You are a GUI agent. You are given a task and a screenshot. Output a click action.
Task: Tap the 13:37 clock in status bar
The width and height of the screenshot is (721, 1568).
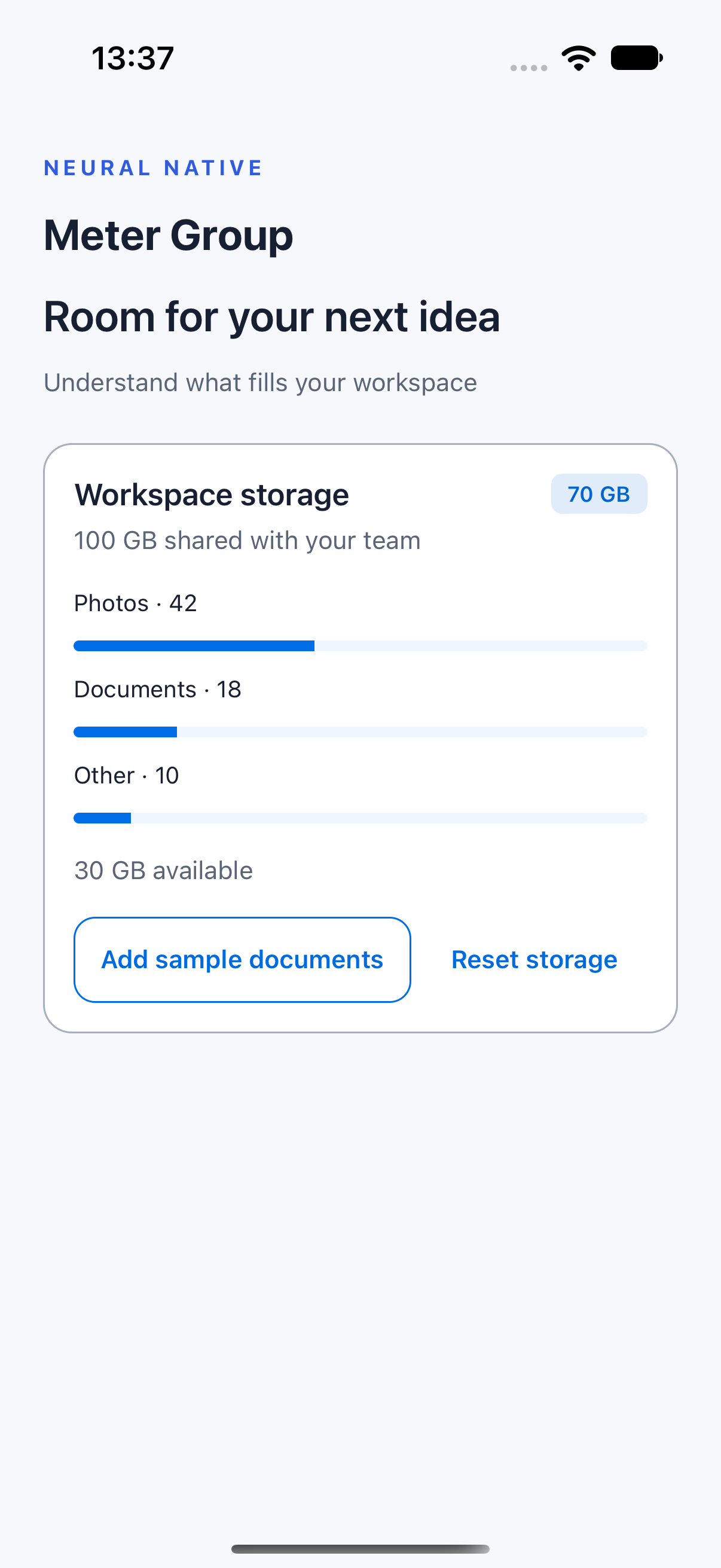click(x=133, y=59)
